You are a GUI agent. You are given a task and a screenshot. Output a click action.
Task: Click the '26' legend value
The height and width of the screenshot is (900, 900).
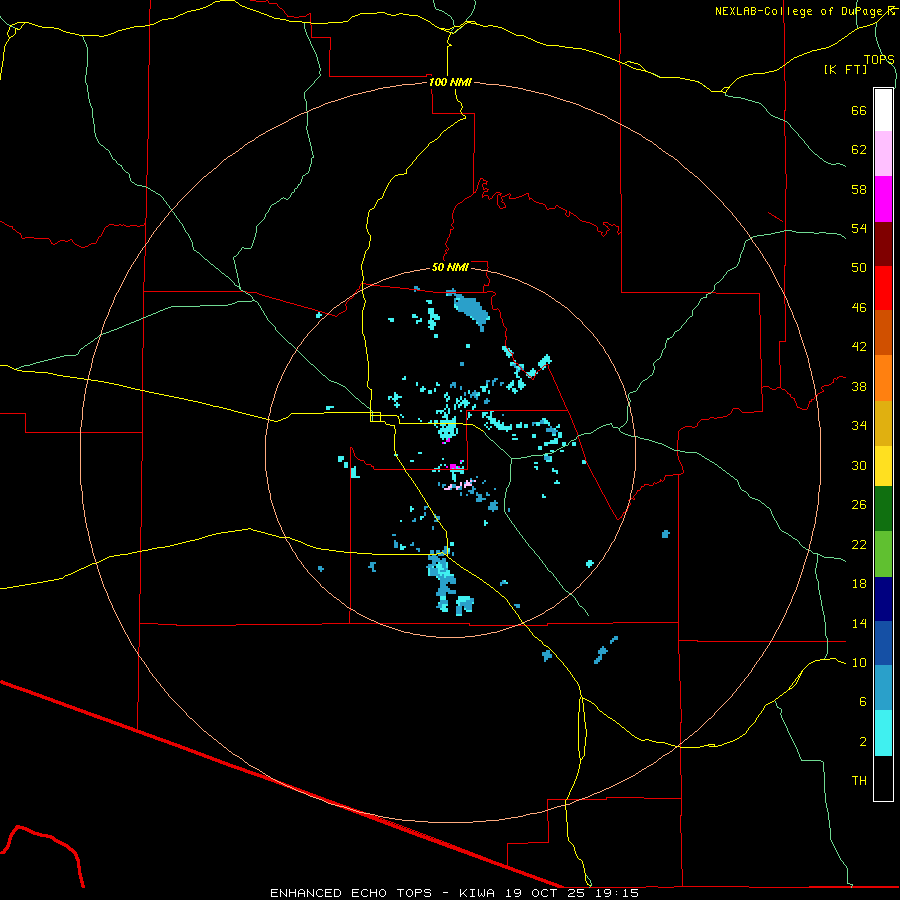(859, 505)
